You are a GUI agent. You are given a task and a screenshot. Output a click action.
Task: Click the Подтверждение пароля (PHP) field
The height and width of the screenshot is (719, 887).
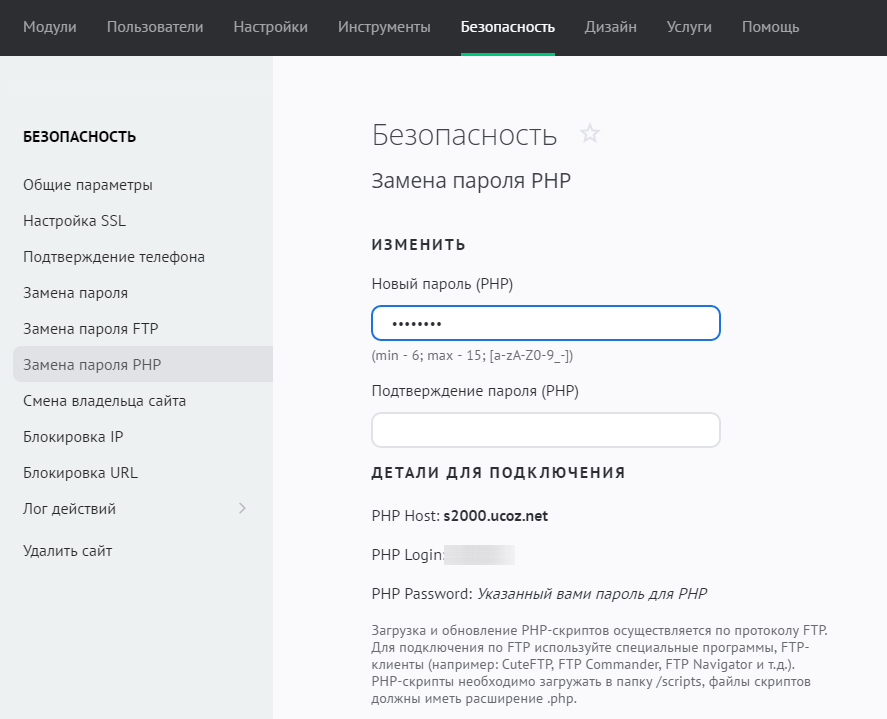click(545, 430)
